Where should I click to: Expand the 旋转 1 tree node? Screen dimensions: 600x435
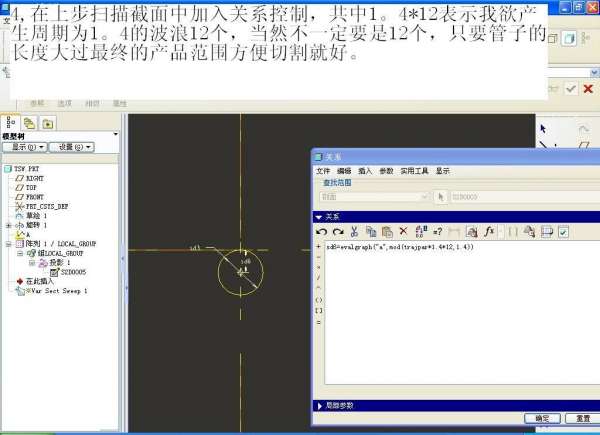click(8, 225)
